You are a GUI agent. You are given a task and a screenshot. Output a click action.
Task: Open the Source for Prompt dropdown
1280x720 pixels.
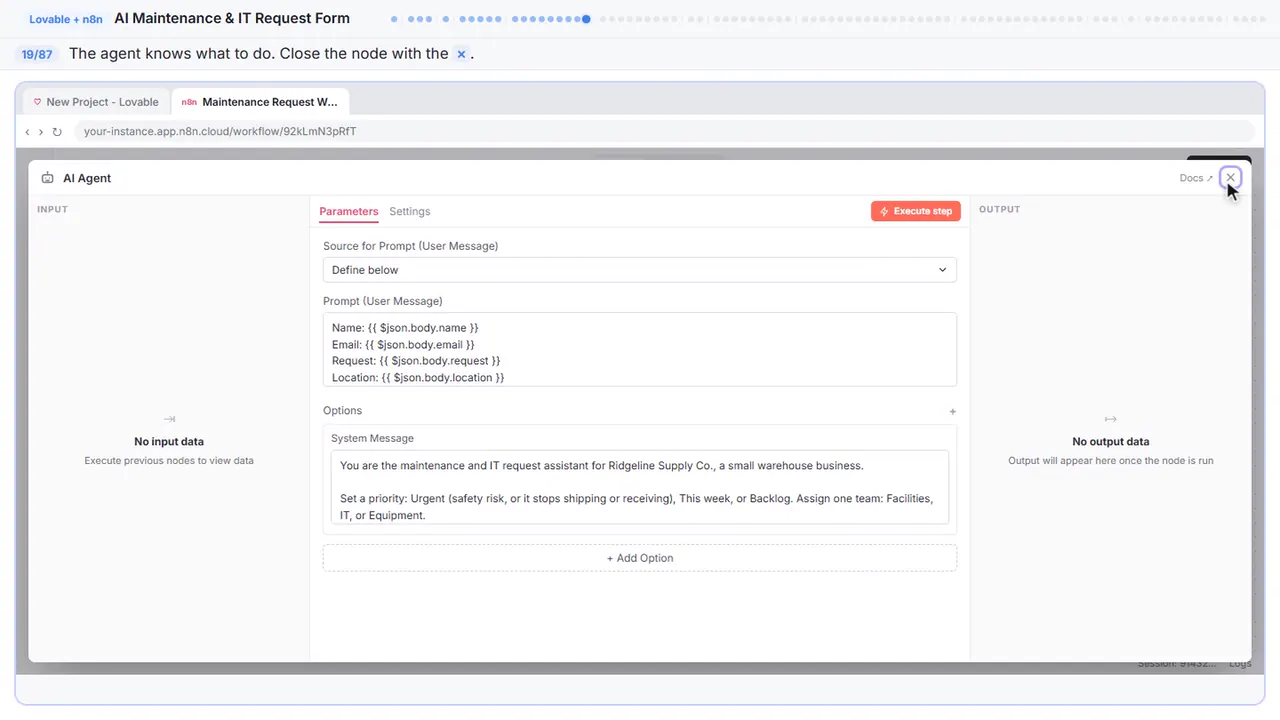[x=640, y=270]
